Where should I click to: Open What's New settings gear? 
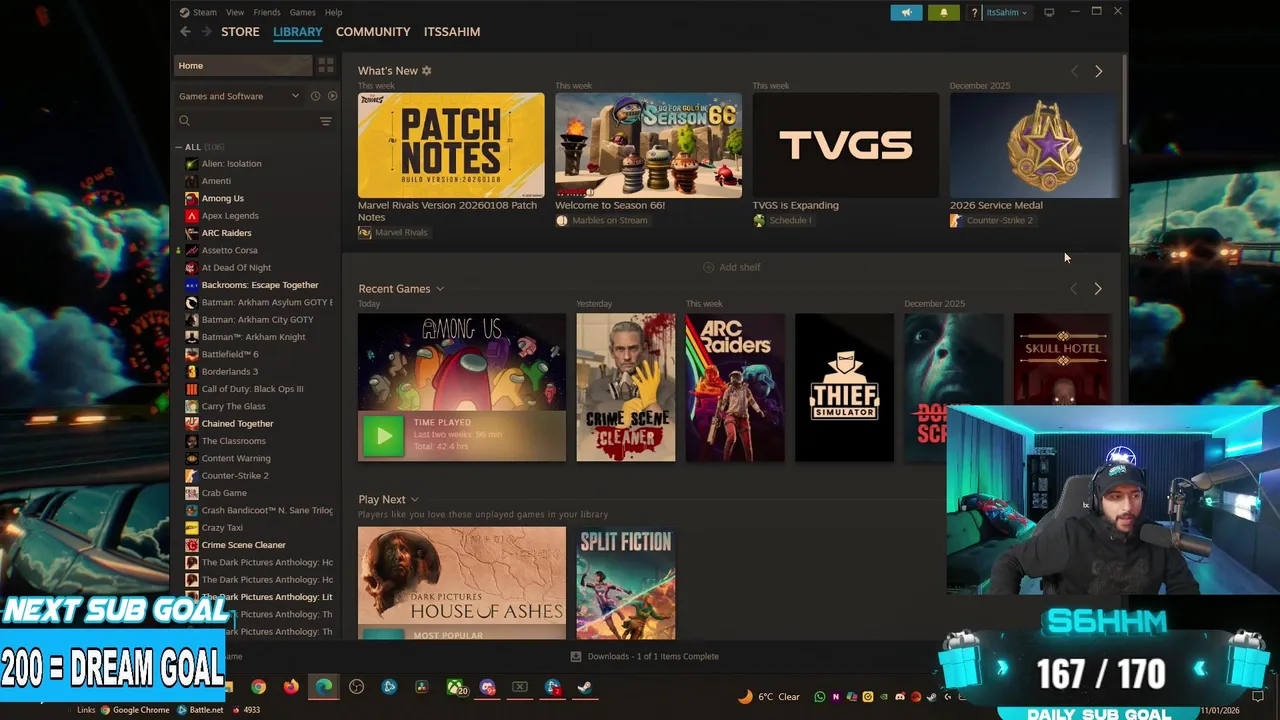pyautogui.click(x=427, y=71)
